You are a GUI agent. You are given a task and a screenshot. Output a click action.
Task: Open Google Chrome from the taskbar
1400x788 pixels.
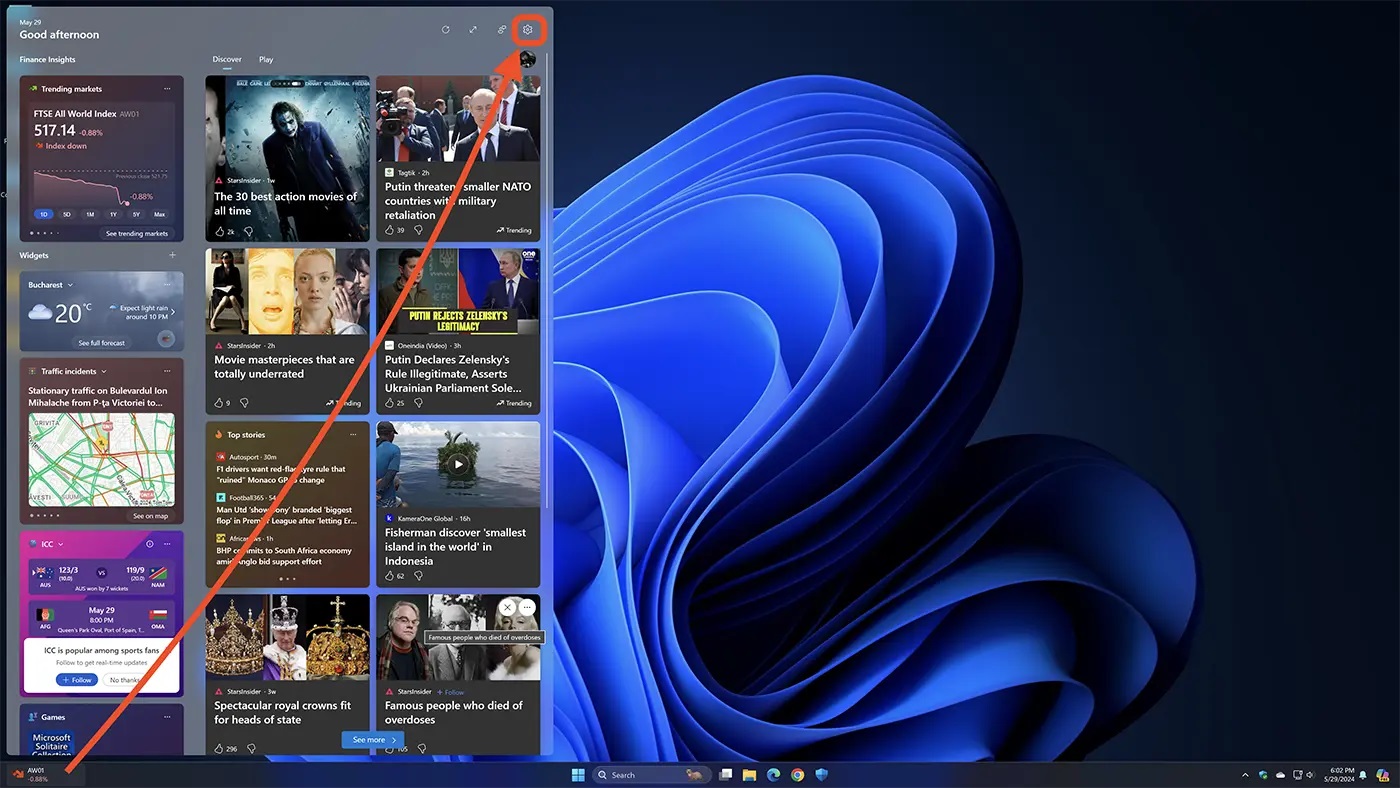797,775
